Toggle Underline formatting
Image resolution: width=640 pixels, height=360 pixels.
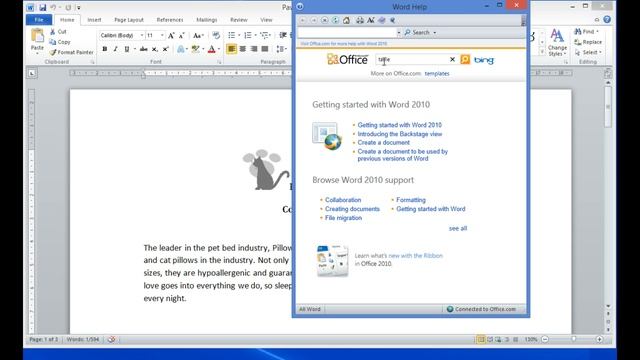click(127, 49)
